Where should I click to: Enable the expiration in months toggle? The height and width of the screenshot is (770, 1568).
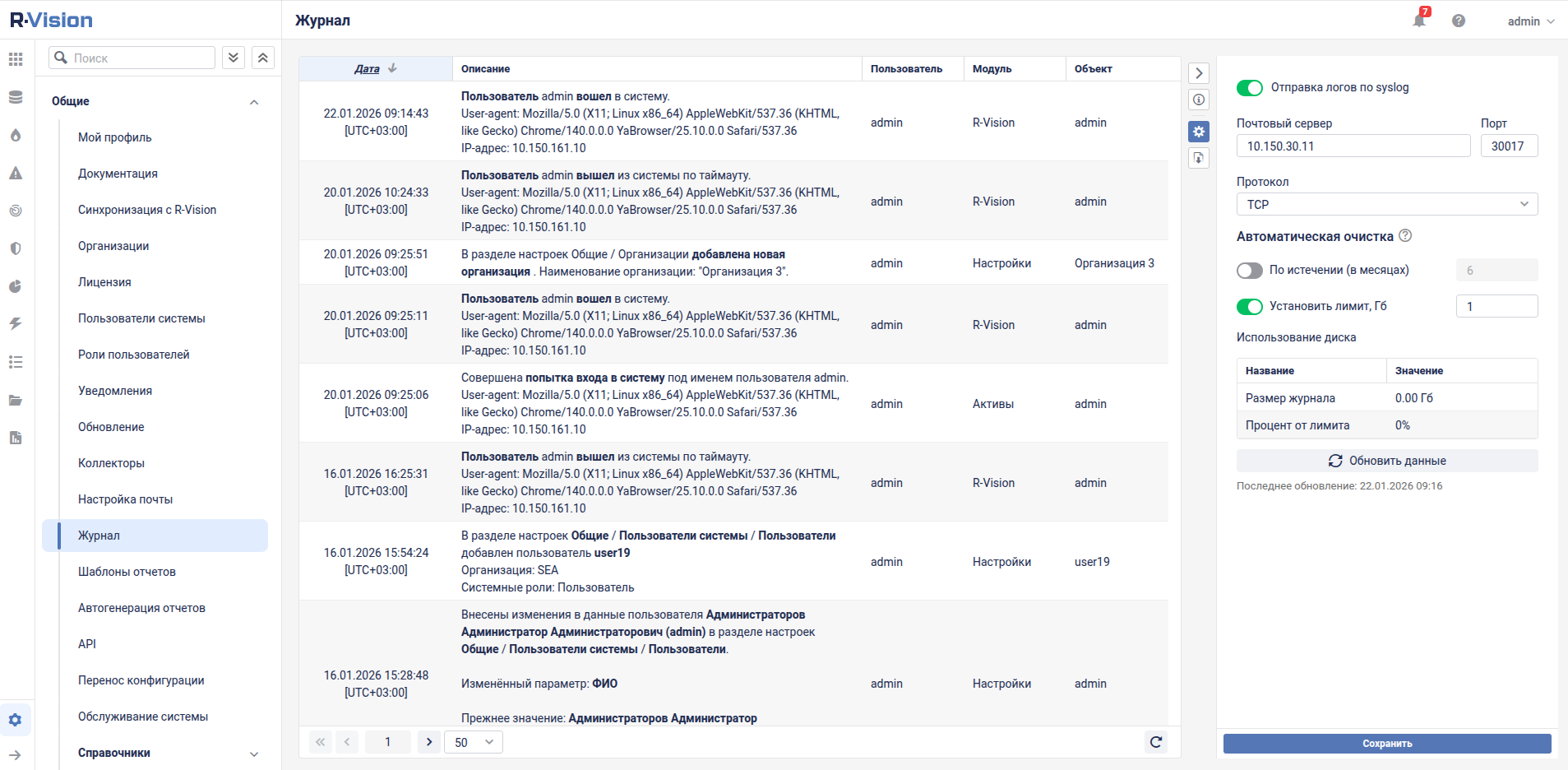pos(1249,271)
